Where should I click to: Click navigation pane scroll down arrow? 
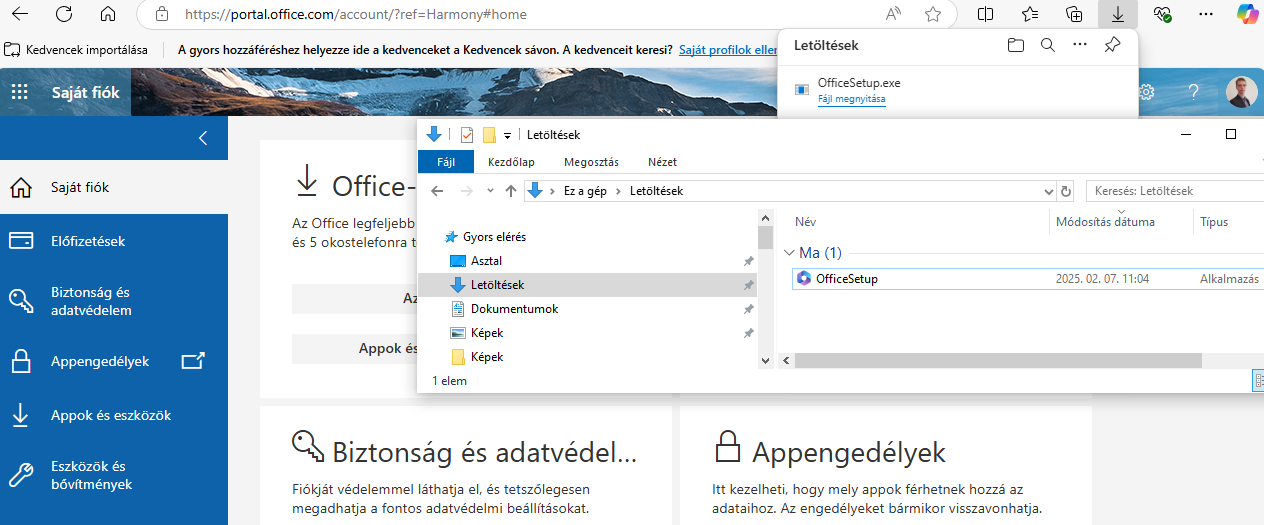(765, 361)
